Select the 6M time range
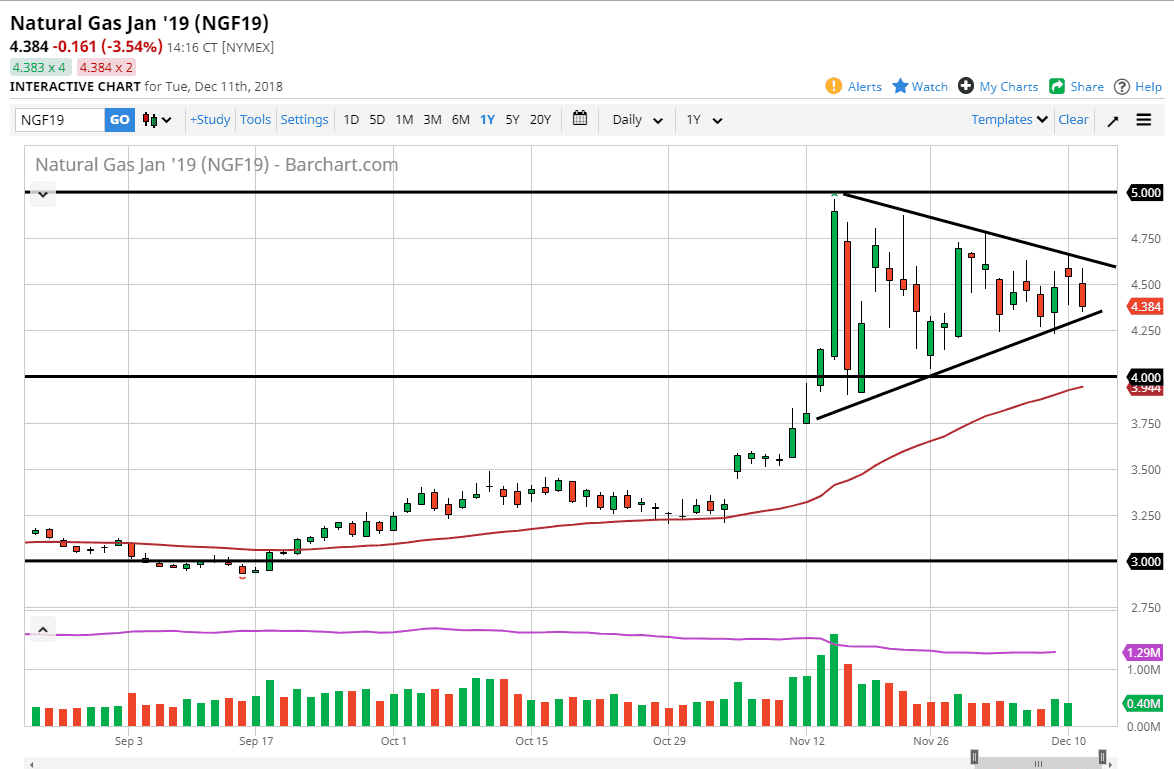The height and width of the screenshot is (769, 1174). pyautogui.click(x=460, y=120)
